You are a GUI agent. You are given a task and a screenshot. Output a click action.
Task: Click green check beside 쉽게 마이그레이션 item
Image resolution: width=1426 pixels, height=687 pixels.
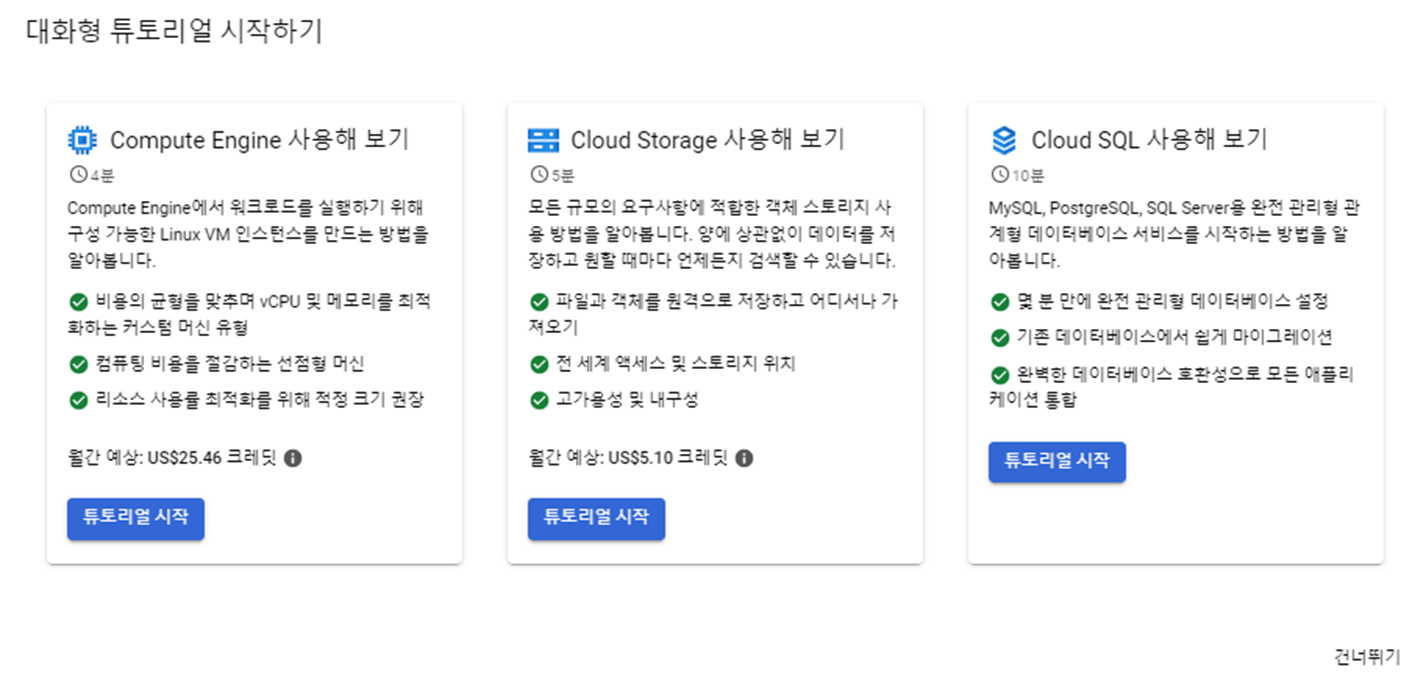point(999,338)
